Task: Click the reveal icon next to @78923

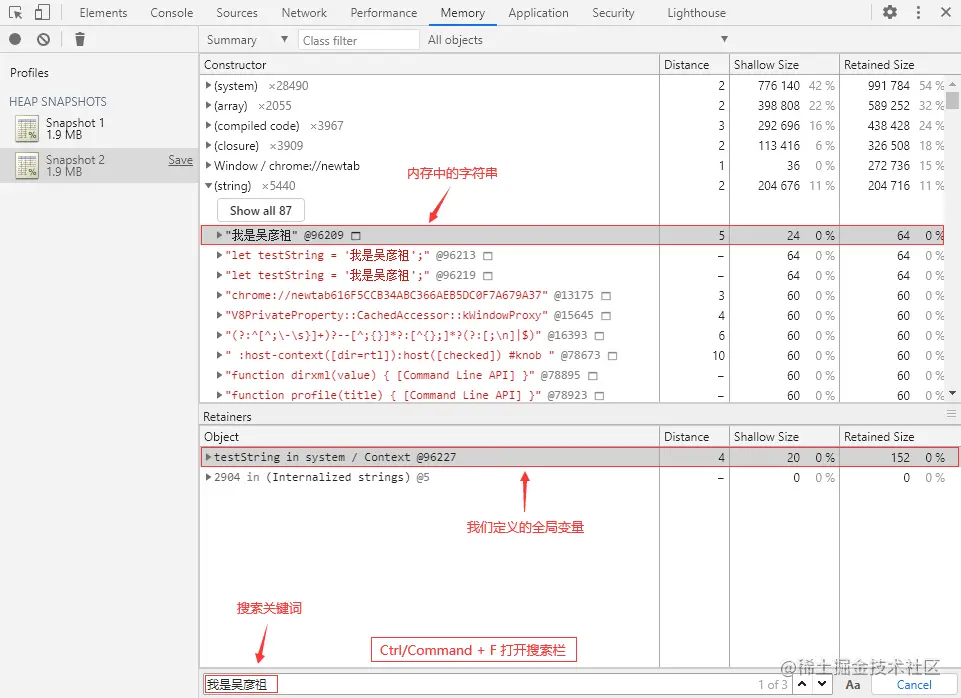Action: point(599,396)
